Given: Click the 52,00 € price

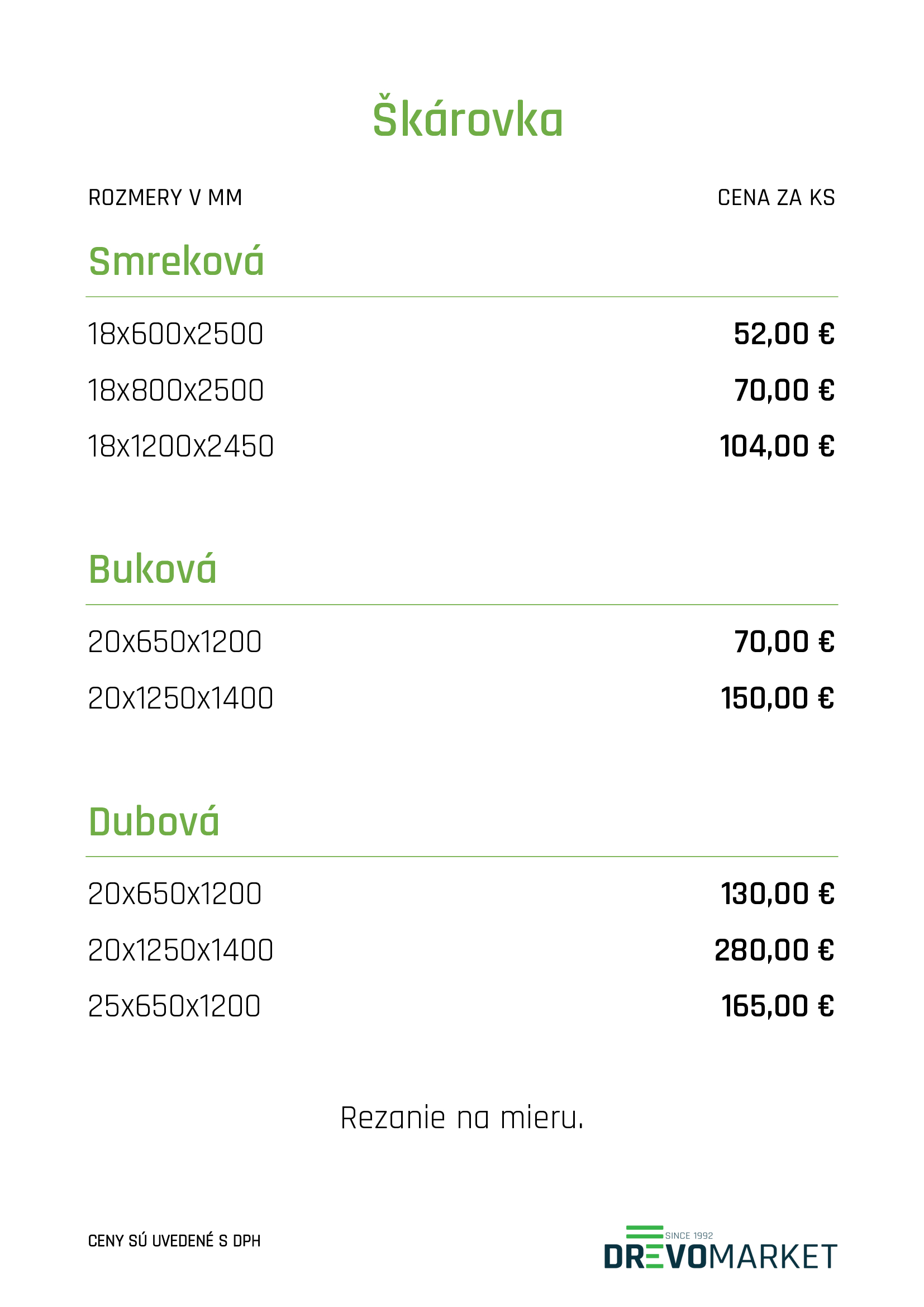Looking at the screenshot, I should tap(784, 334).
